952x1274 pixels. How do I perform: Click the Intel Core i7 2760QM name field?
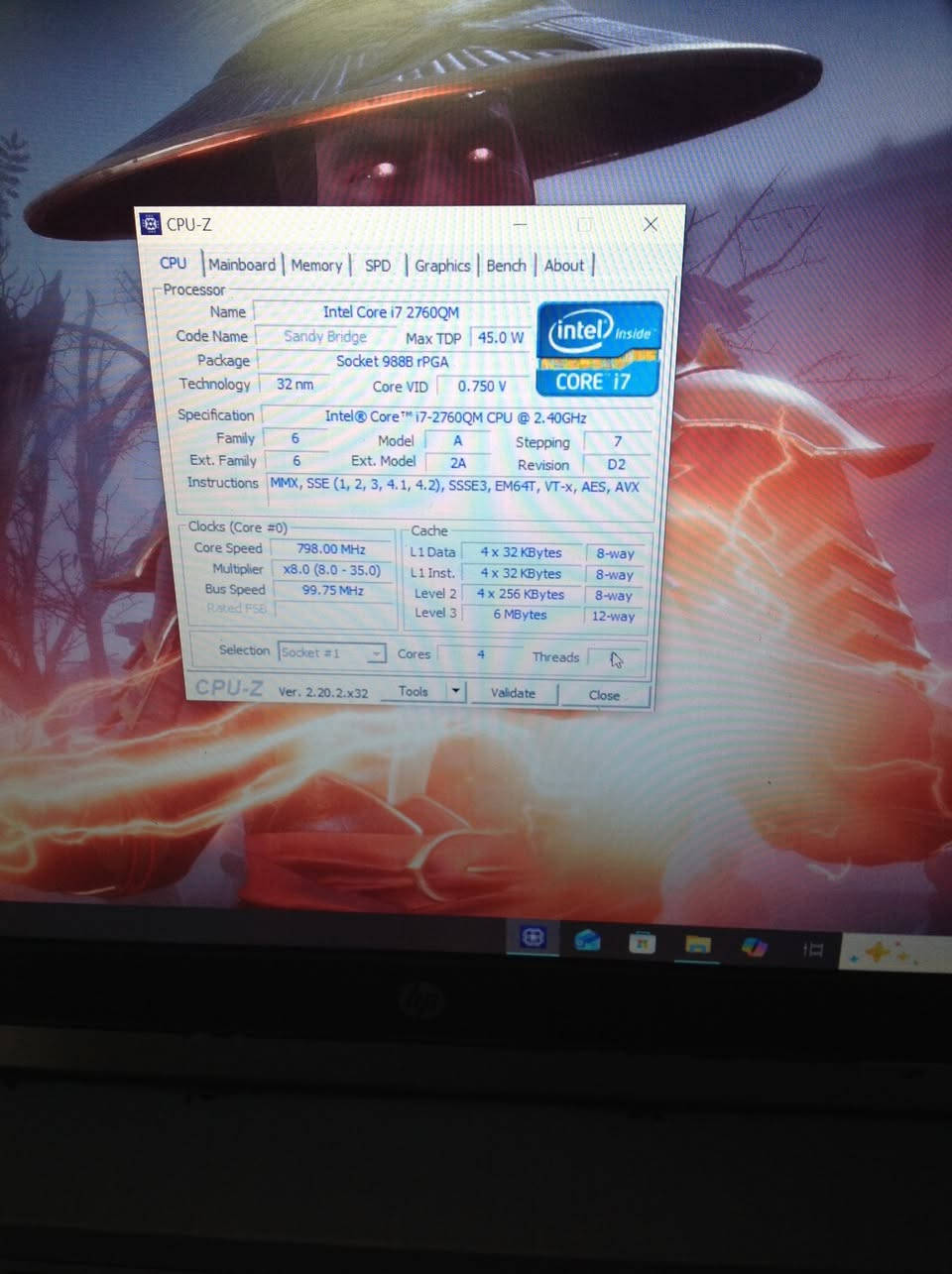[391, 312]
